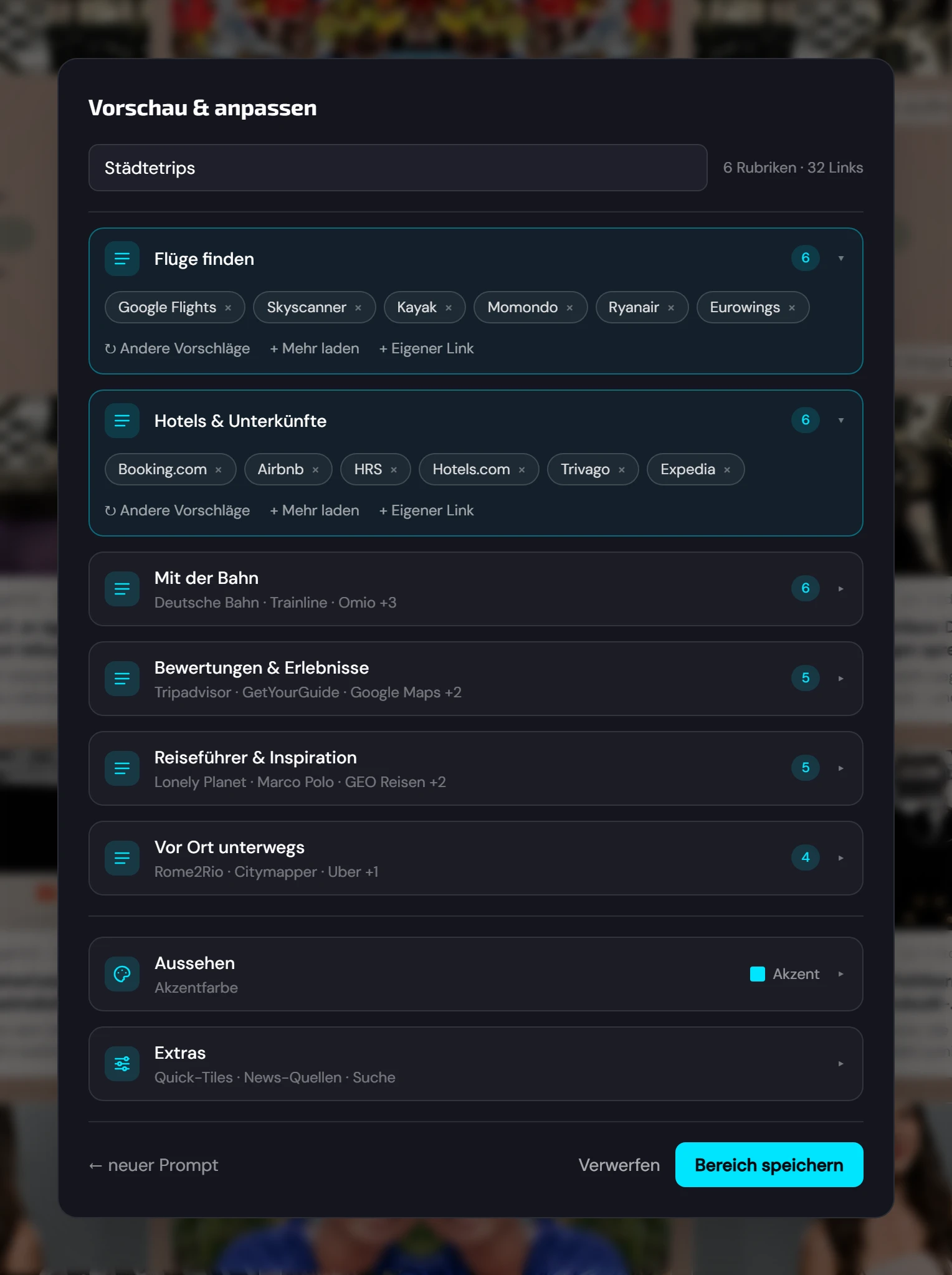Screen dimensions: 952x1275
Task: Click the Airbnb chip label
Action: pyautogui.click(x=281, y=469)
